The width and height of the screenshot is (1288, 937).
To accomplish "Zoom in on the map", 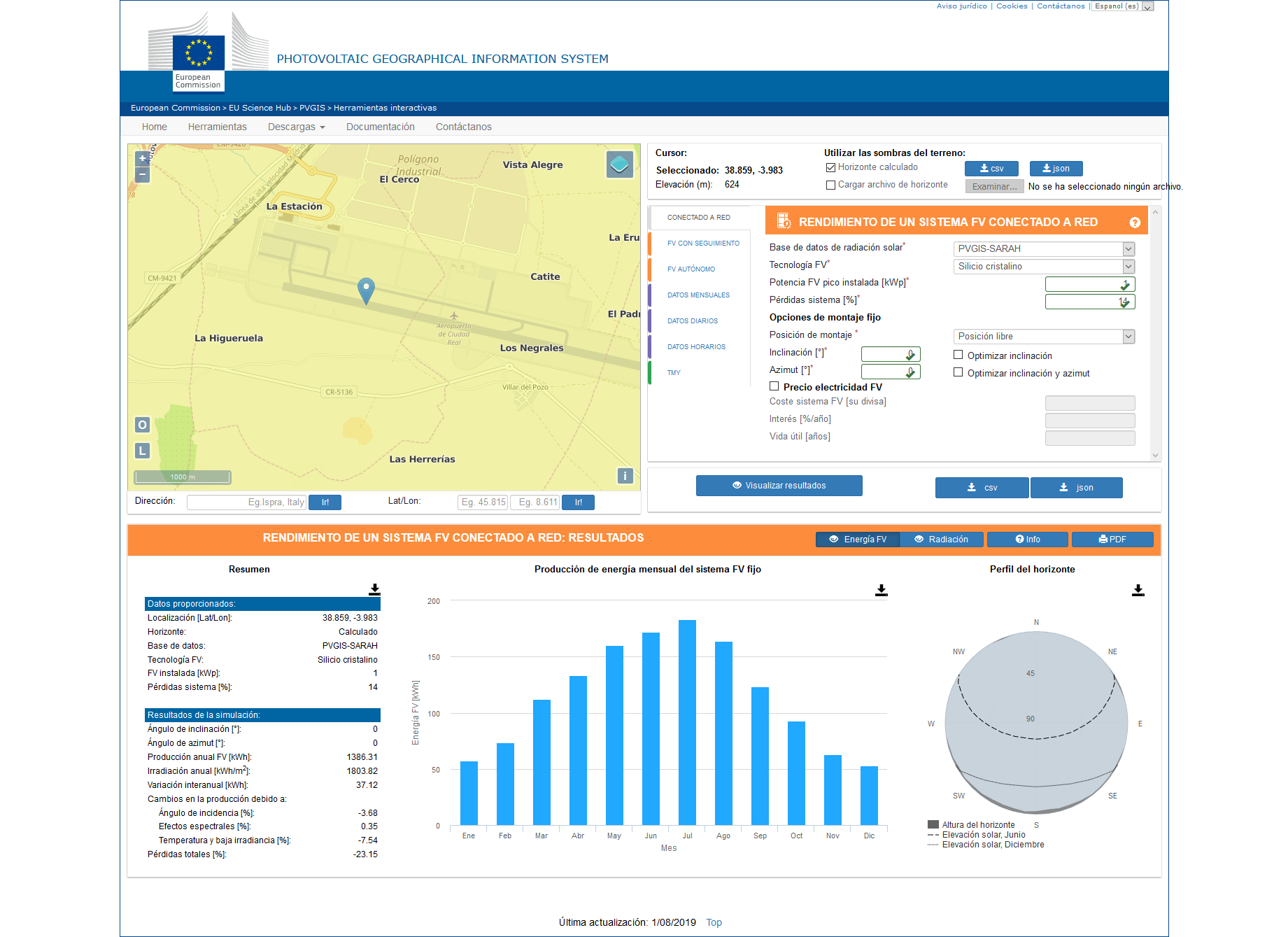I will click(x=142, y=158).
